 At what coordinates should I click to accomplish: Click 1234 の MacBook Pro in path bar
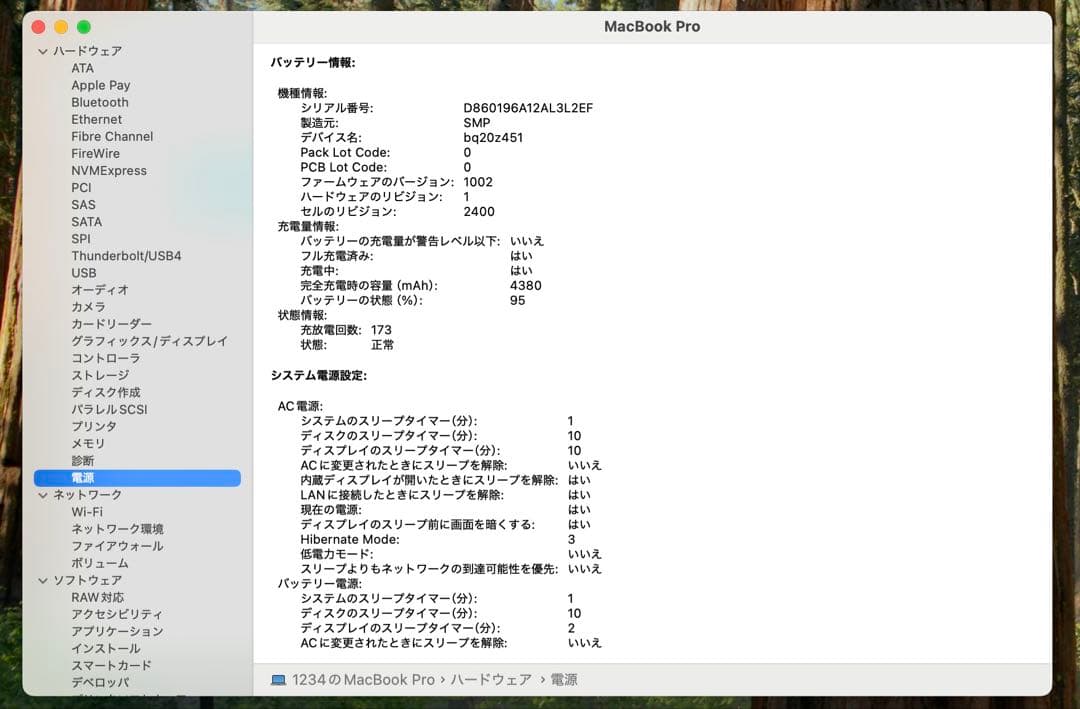(364, 680)
